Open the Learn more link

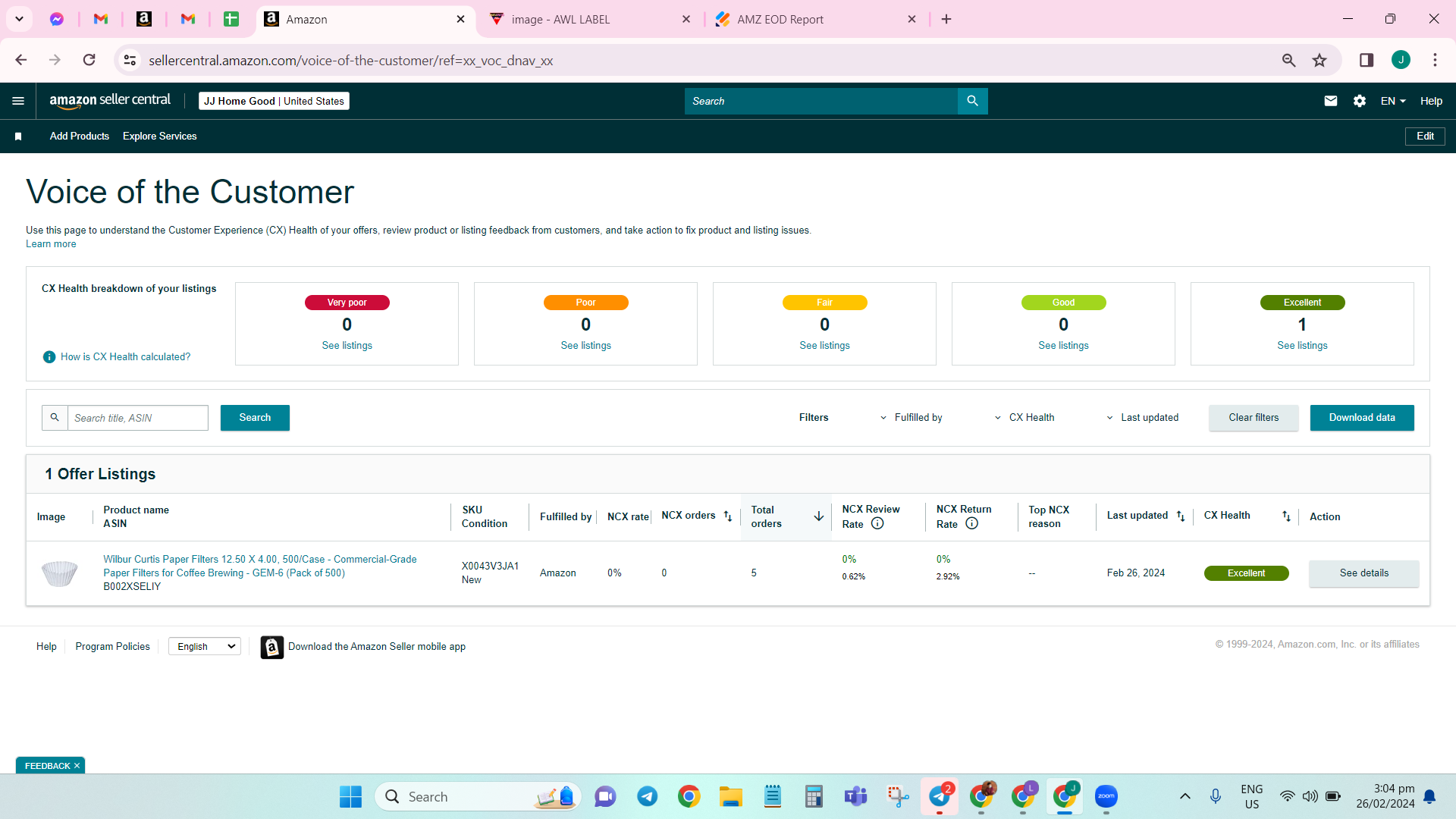click(x=51, y=244)
